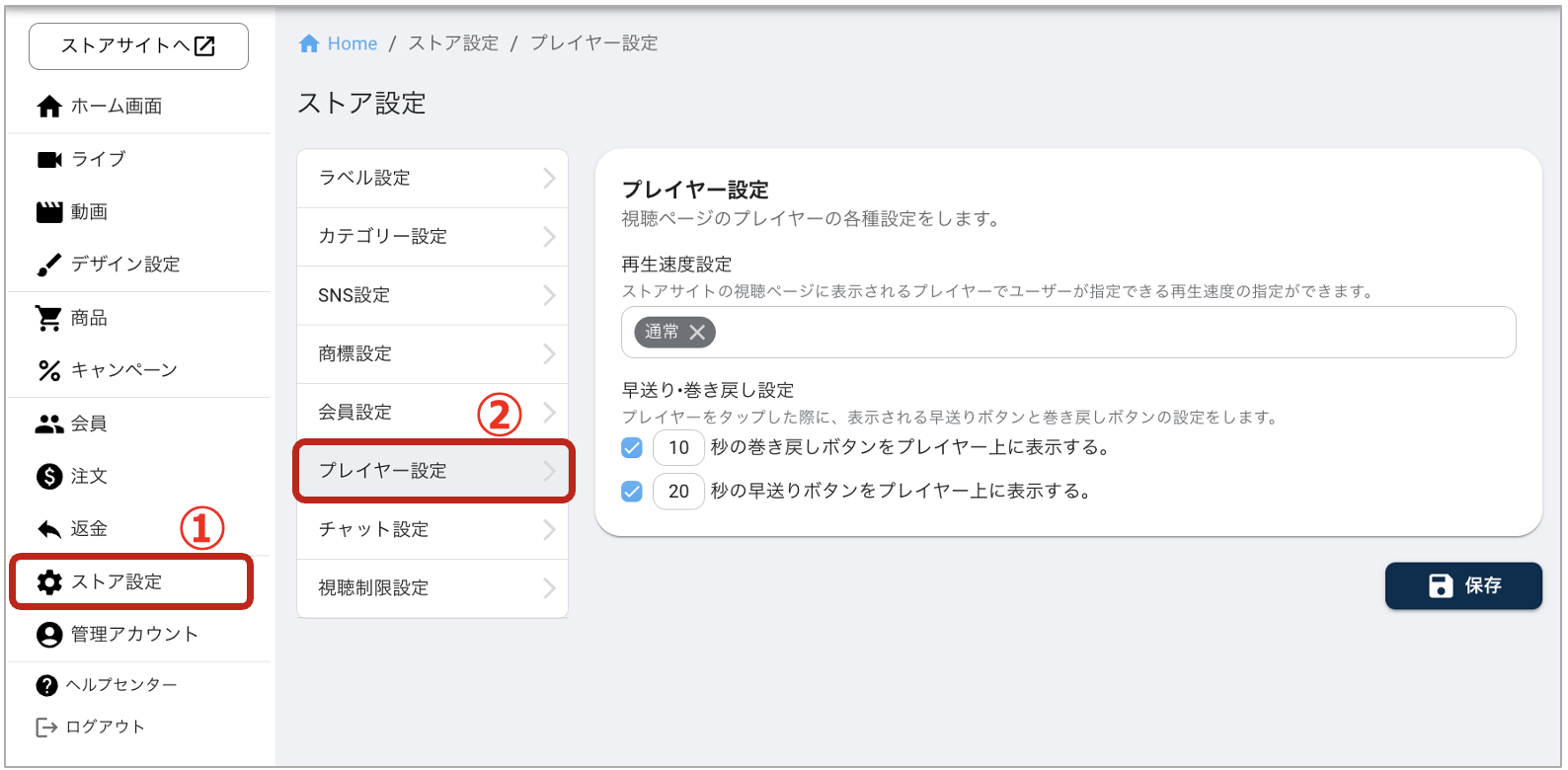Viewport: 1568px width, 770px height.
Task: Uncheck the 20-second fast-forward button setting
Action: tap(631, 491)
